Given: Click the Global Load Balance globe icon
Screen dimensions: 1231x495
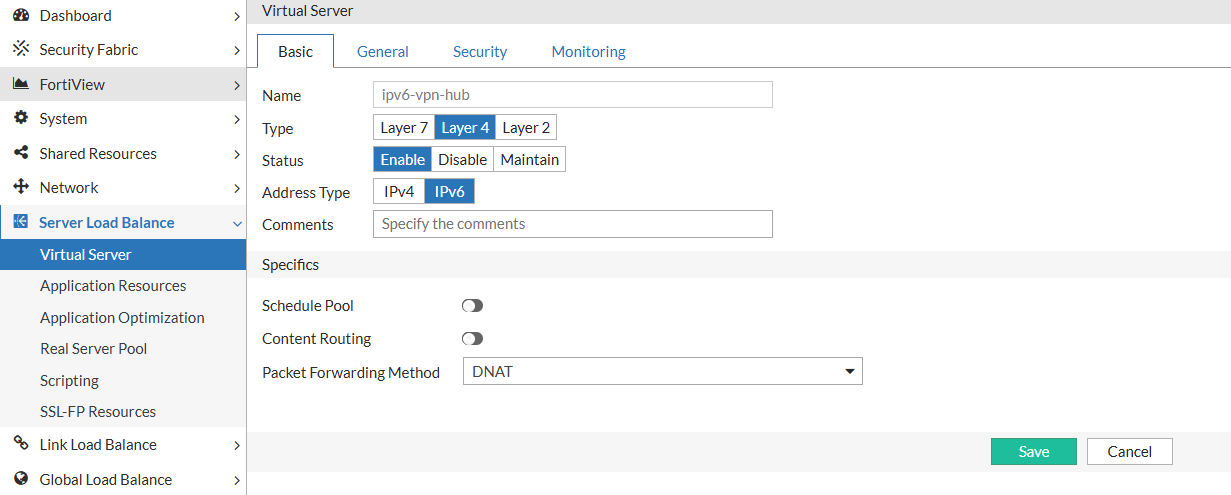Looking at the screenshot, I should click(x=20, y=479).
